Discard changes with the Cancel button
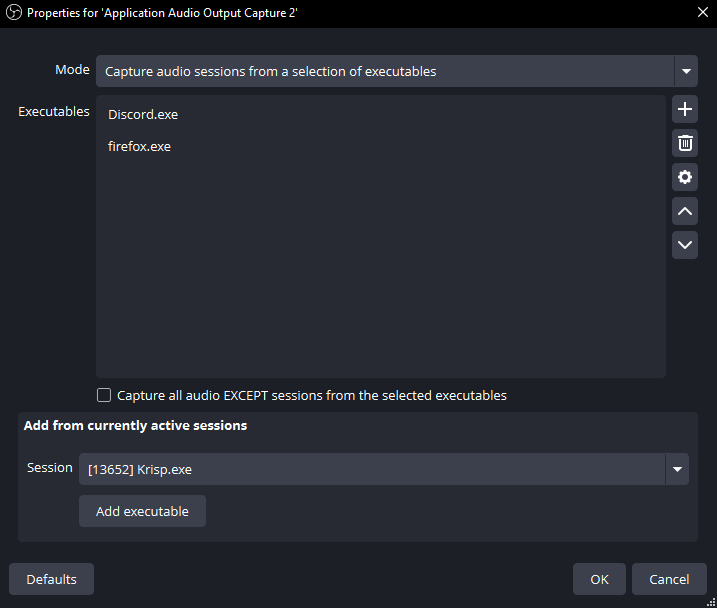The width and height of the screenshot is (717, 608). (x=669, y=579)
